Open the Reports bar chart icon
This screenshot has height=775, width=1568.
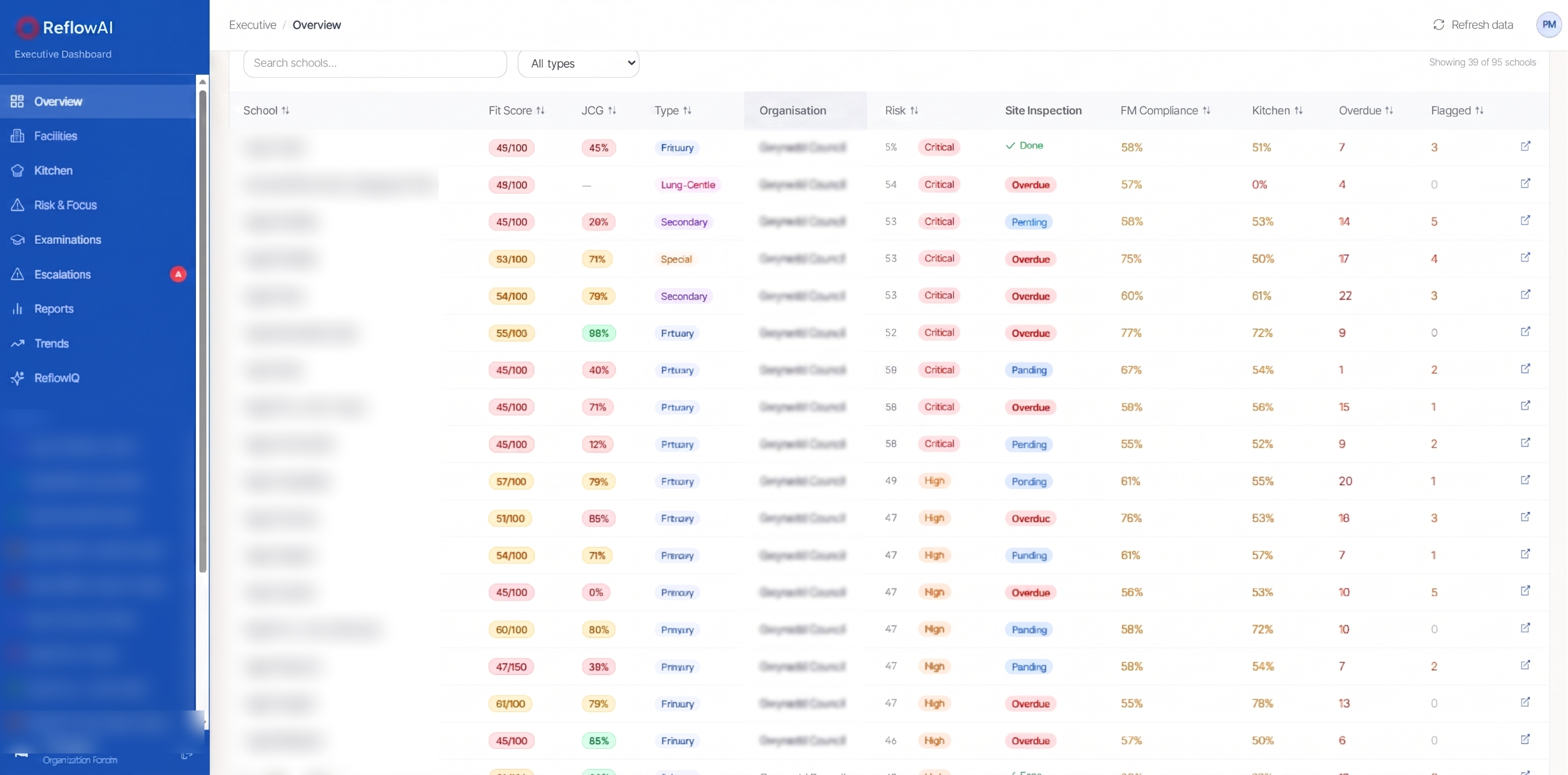coord(17,309)
